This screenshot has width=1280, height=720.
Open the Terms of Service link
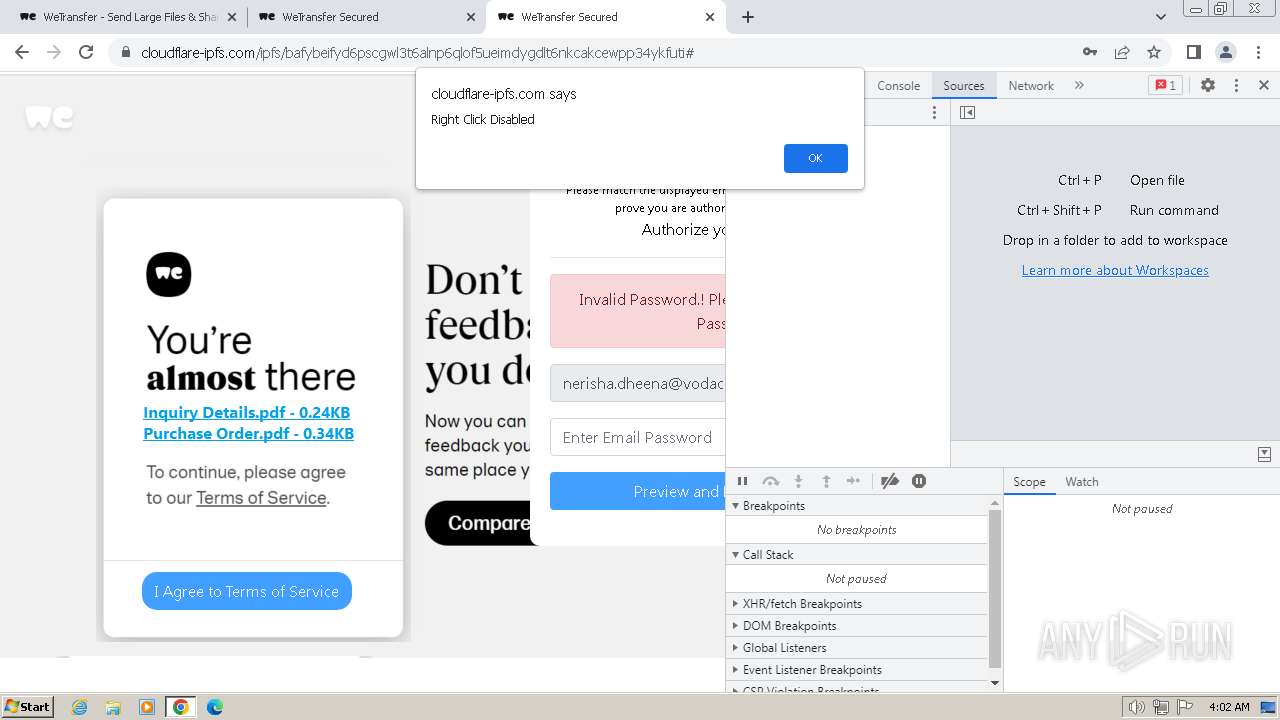point(261,498)
